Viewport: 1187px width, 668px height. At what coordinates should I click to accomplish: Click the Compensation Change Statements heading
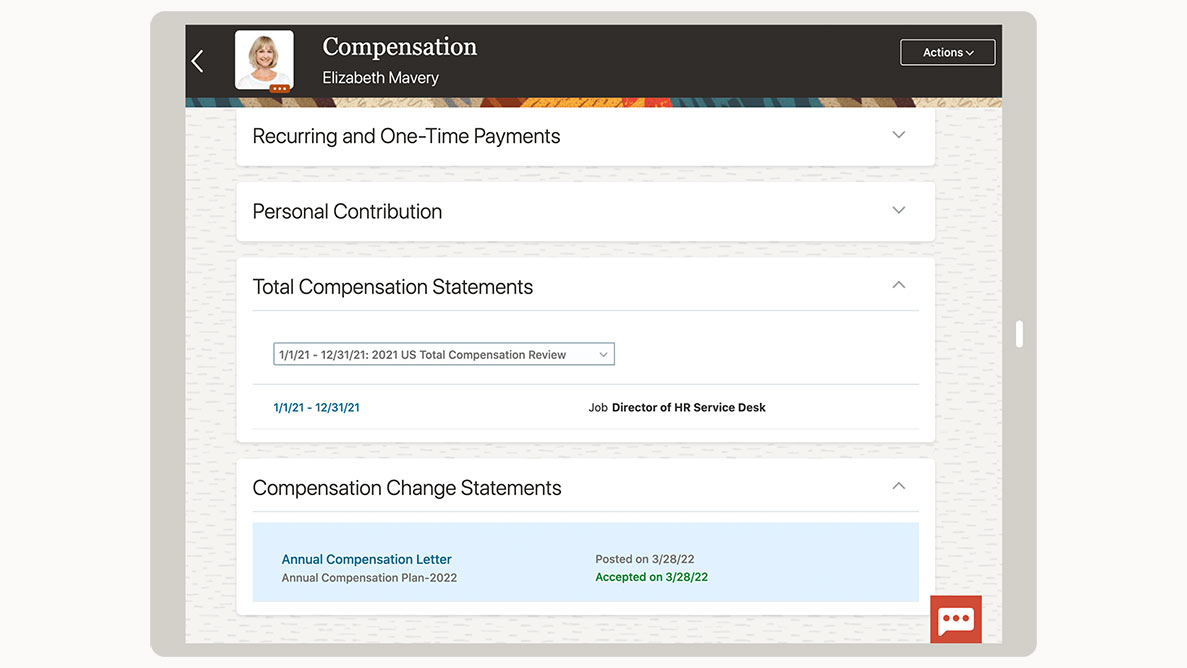[406, 488]
